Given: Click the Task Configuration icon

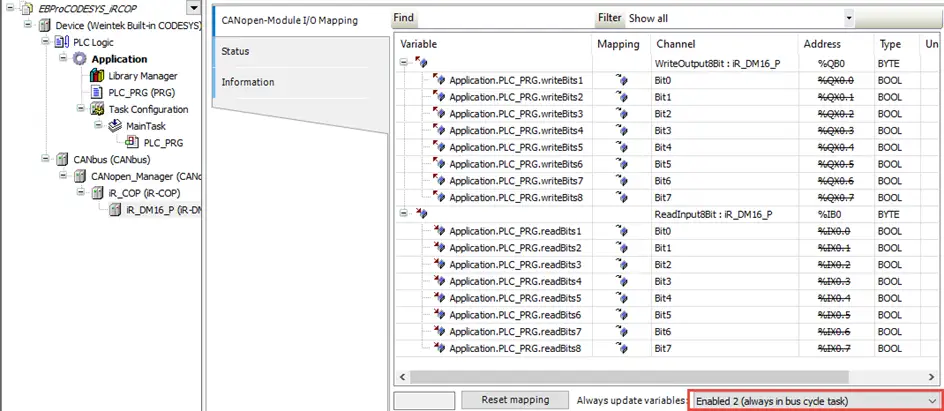Looking at the screenshot, I should pyautogui.click(x=96, y=110).
